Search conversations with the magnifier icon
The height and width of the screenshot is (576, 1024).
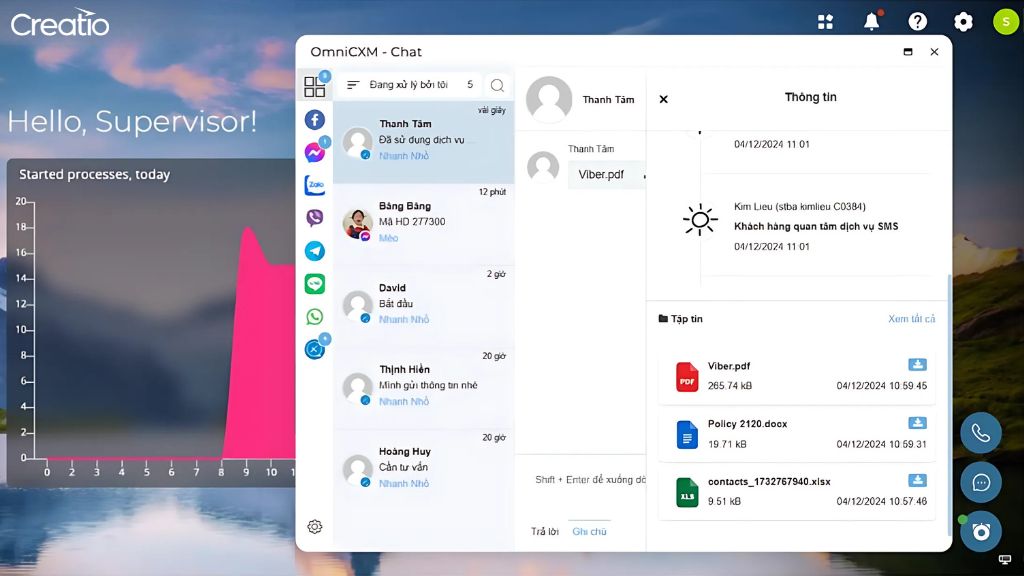click(497, 86)
